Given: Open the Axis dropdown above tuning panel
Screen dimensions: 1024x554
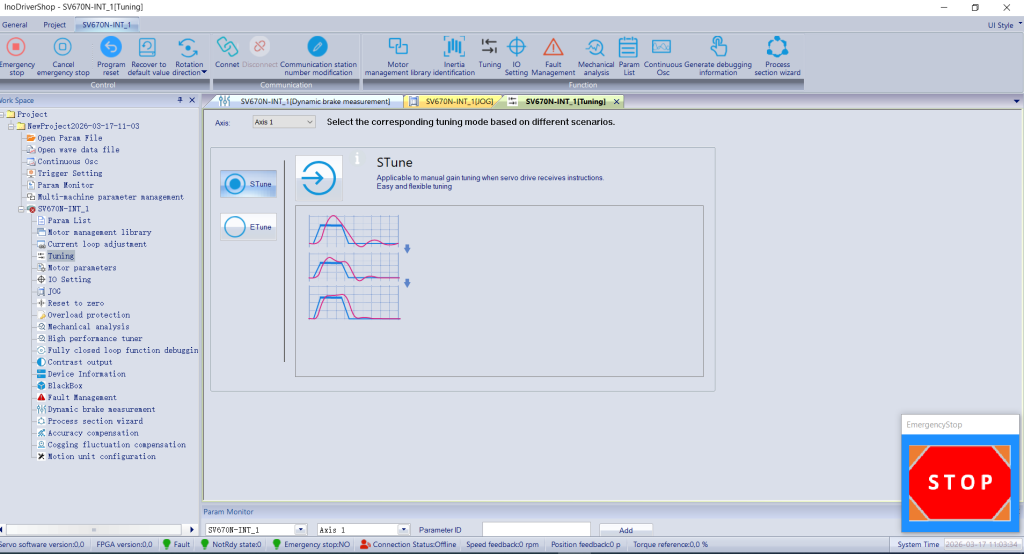Looking at the screenshot, I should [283, 122].
